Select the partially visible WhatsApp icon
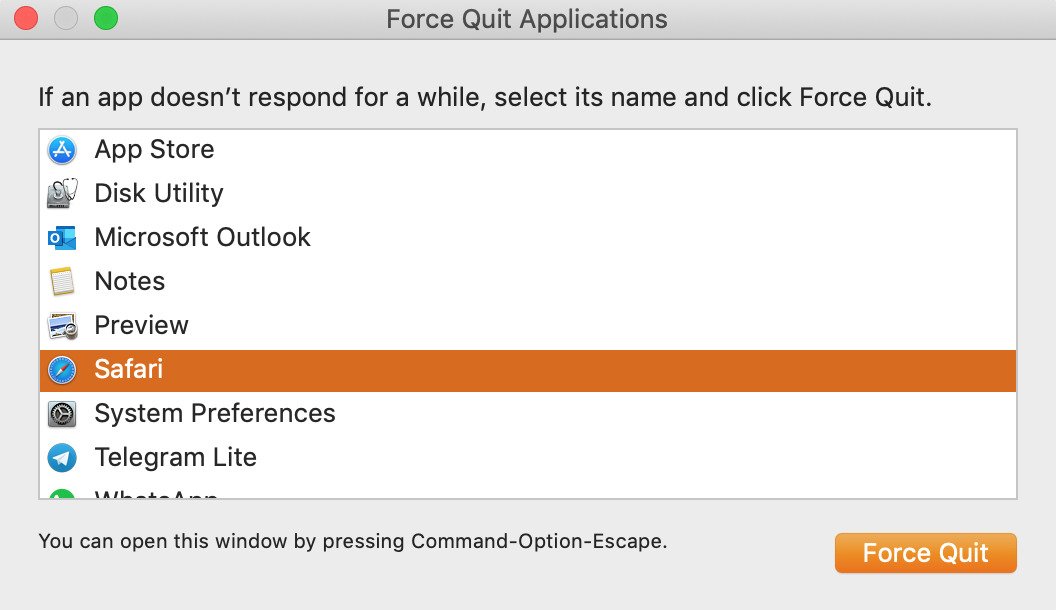The image size is (1056, 610). click(x=62, y=494)
